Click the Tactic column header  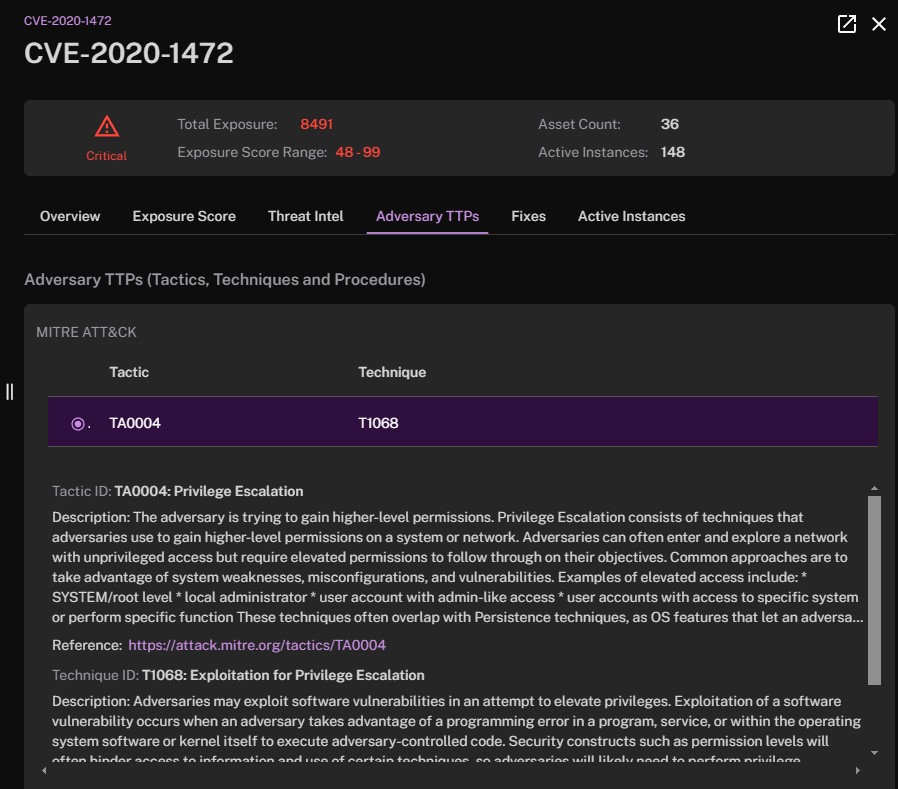coord(129,372)
